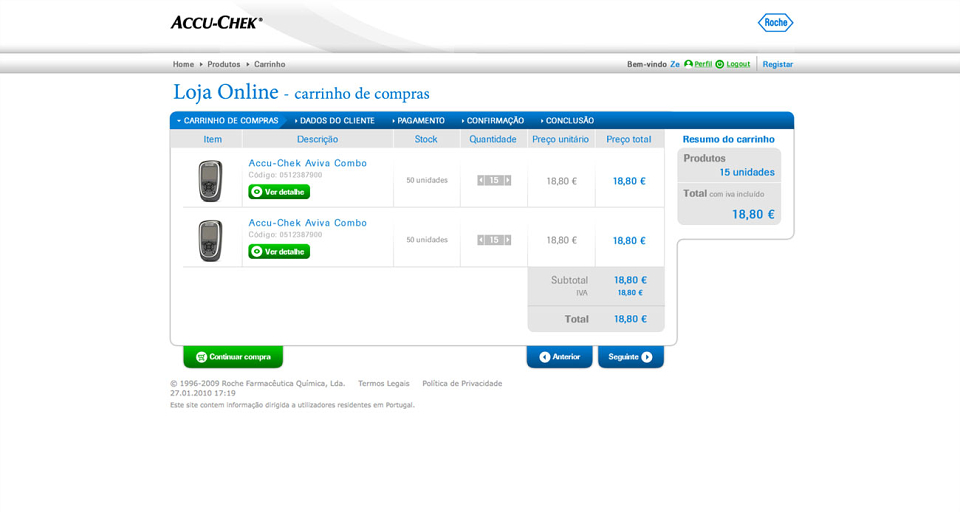The width and height of the screenshot is (960, 512).
Task: Go to Home in the breadcrumb
Action: point(183,64)
